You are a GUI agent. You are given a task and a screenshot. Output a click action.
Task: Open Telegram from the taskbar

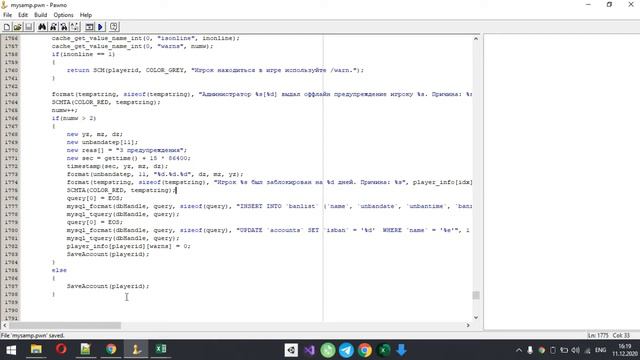[x=347, y=350]
